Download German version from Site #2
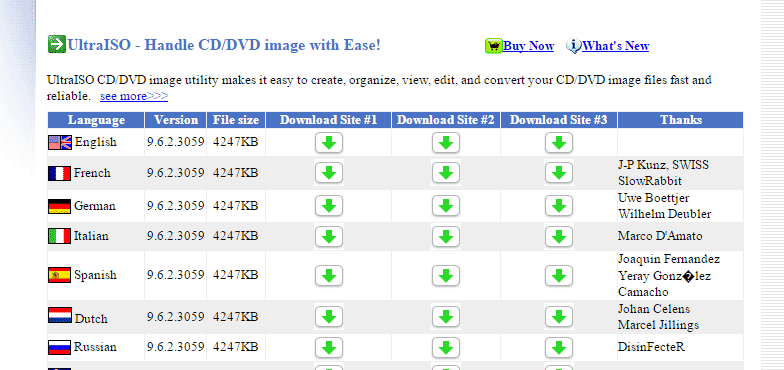 [x=446, y=206]
